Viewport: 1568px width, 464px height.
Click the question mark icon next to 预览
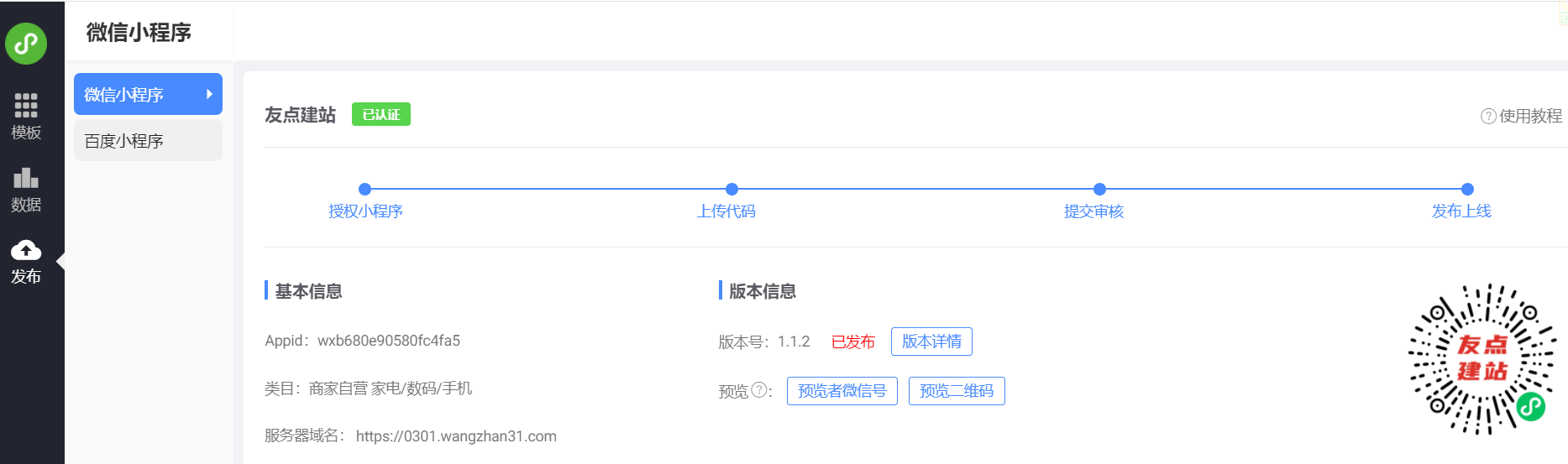point(759,390)
